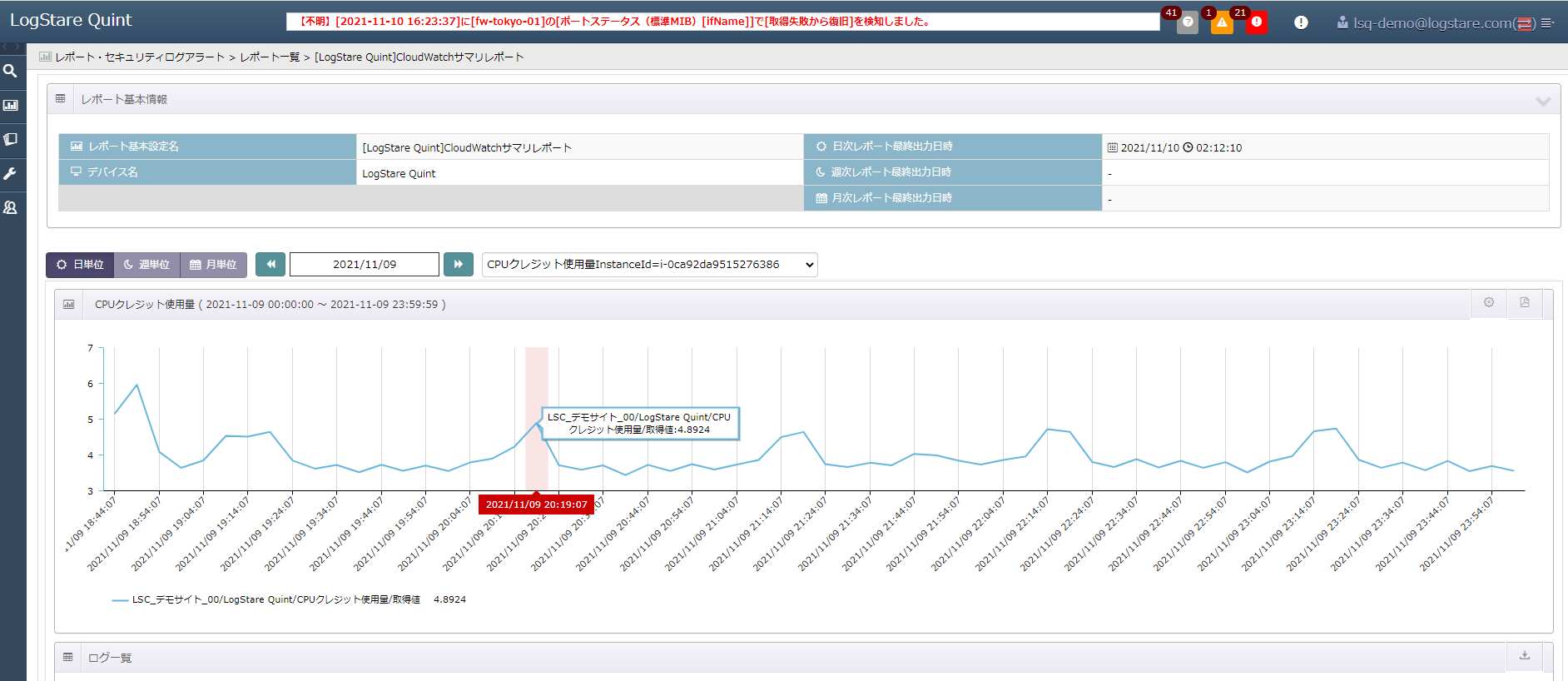
Task: Toggle the sidebar expand arrows
Action: point(12,47)
